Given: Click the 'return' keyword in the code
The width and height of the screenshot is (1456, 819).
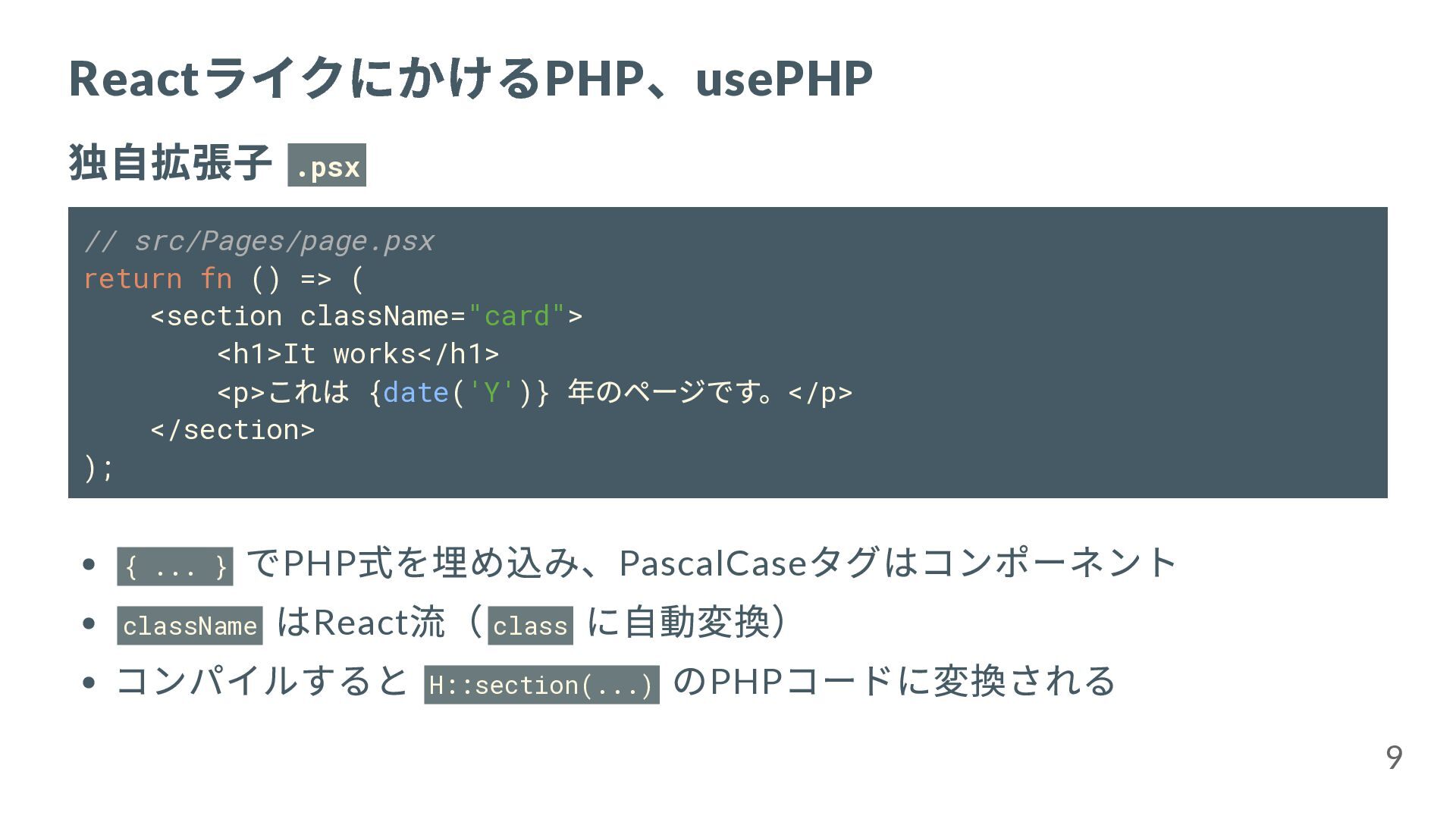Looking at the screenshot, I should click(x=133, y=278).
